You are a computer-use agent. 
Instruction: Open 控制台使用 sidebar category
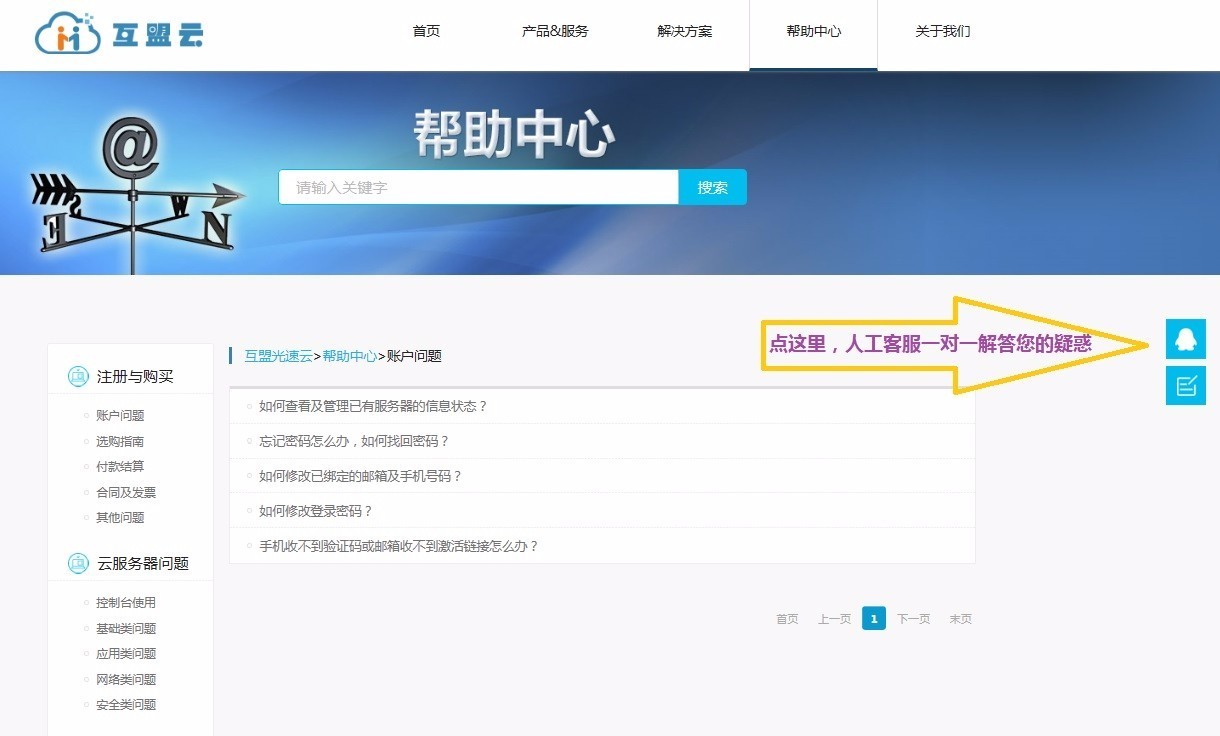coord(126,603)
